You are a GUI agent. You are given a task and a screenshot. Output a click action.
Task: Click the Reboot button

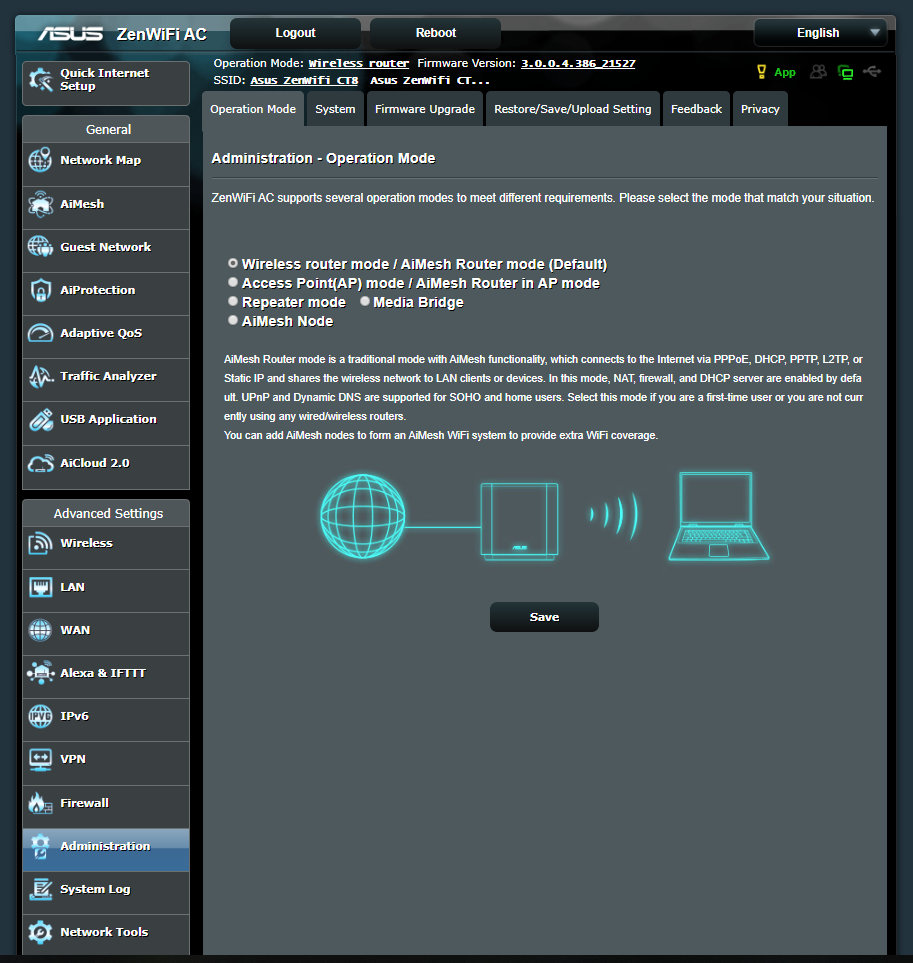pos(435,33)
